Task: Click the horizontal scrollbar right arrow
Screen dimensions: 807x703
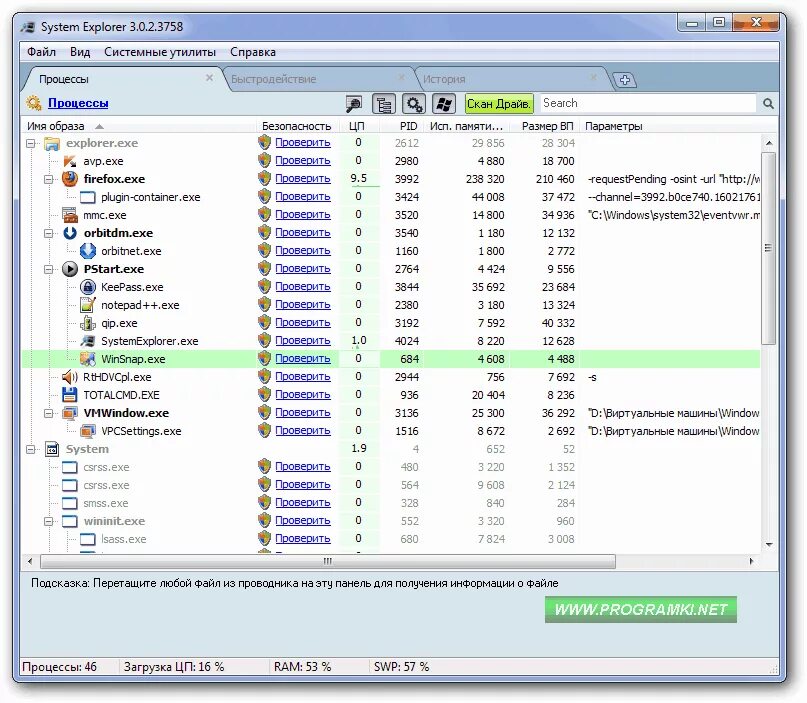Action: click(x=751, y=561)
